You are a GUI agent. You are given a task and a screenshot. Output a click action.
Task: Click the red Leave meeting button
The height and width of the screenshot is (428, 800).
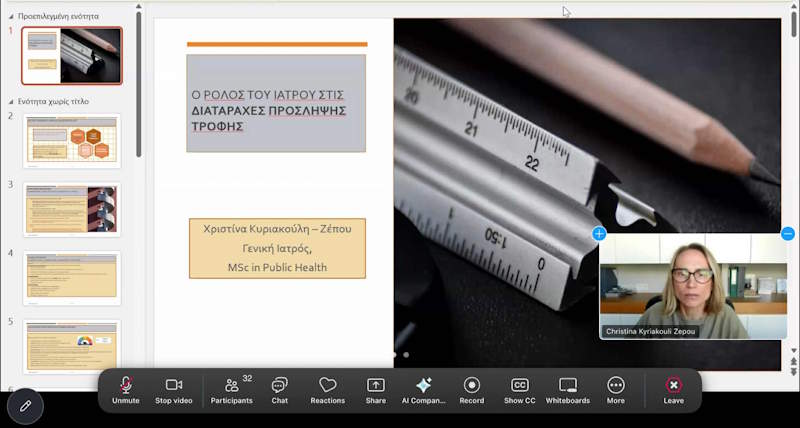pyautogui.click(x=674, y=385)
